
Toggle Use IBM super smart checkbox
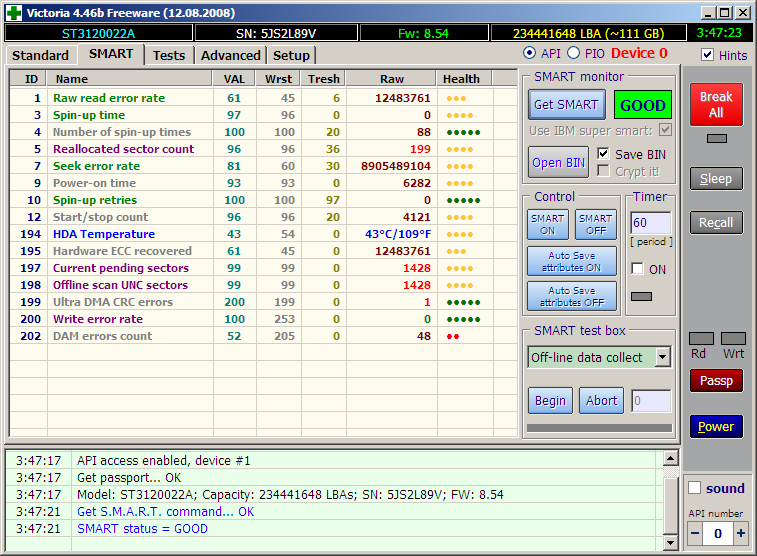(x=665, y=130)
